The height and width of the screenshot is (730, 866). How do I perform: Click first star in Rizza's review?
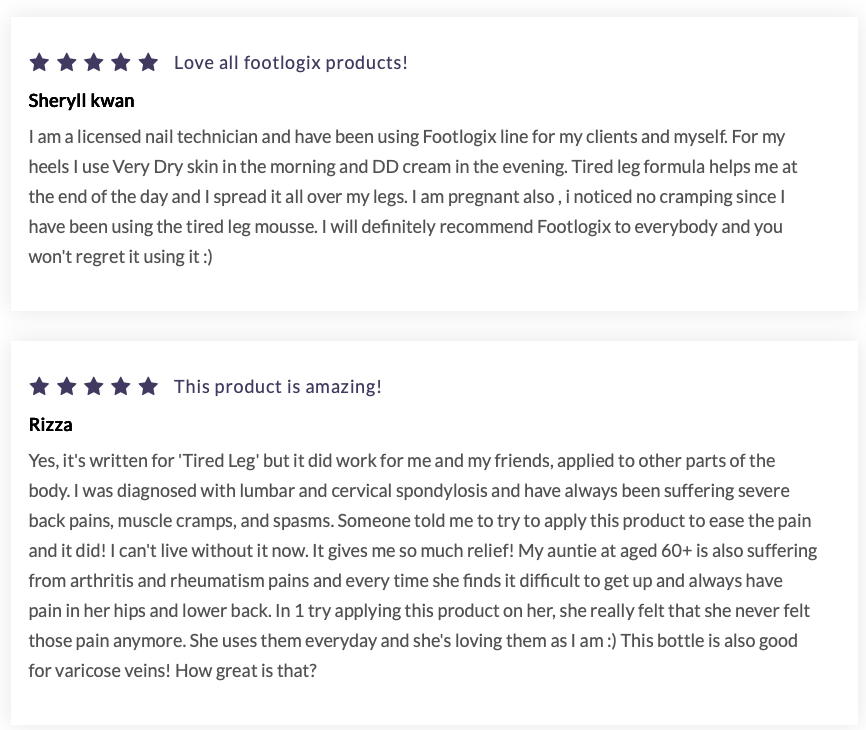coord(39,386)
